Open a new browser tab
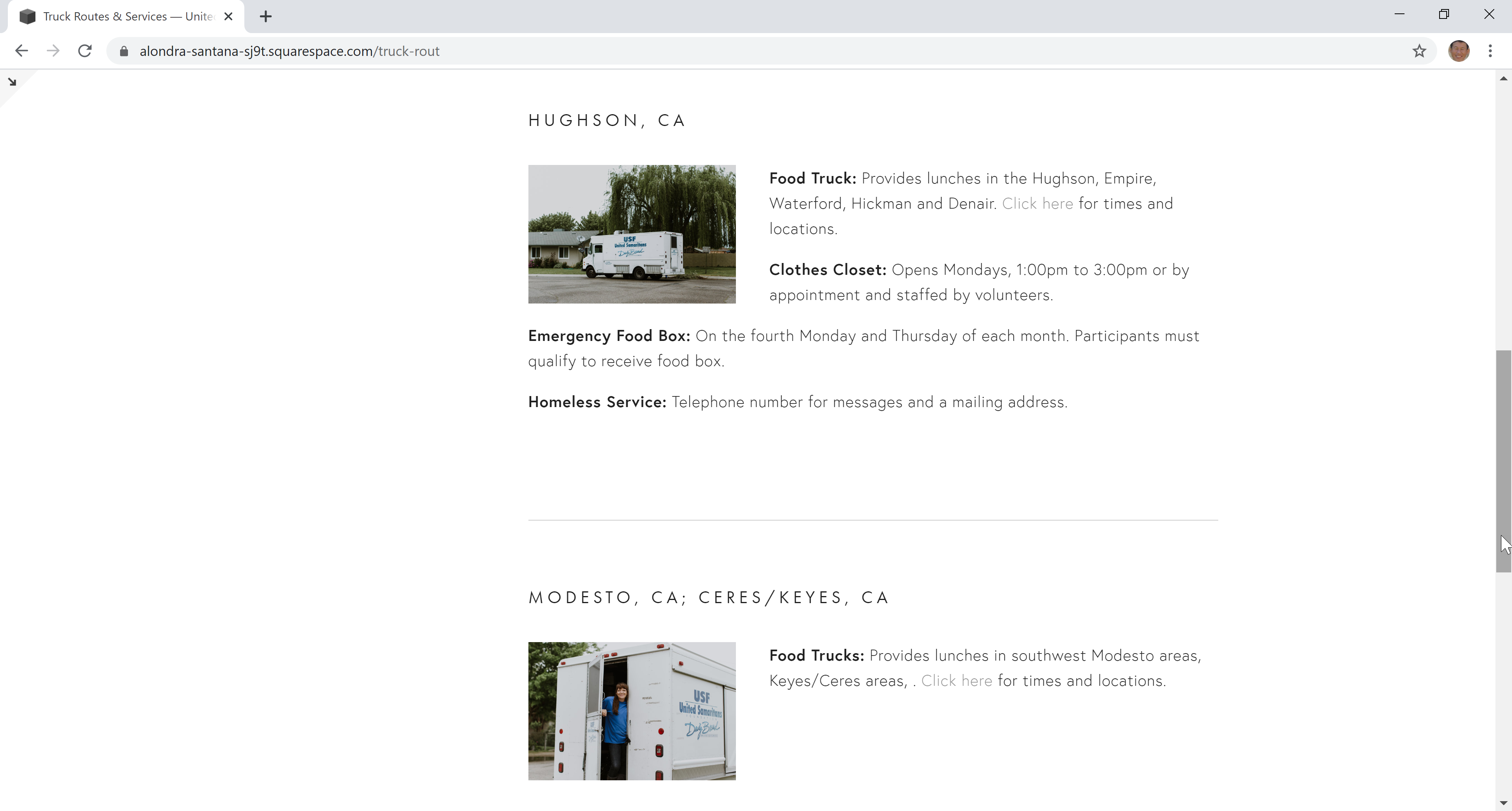This screenshot has width=1512, height=811. (266, 17)
